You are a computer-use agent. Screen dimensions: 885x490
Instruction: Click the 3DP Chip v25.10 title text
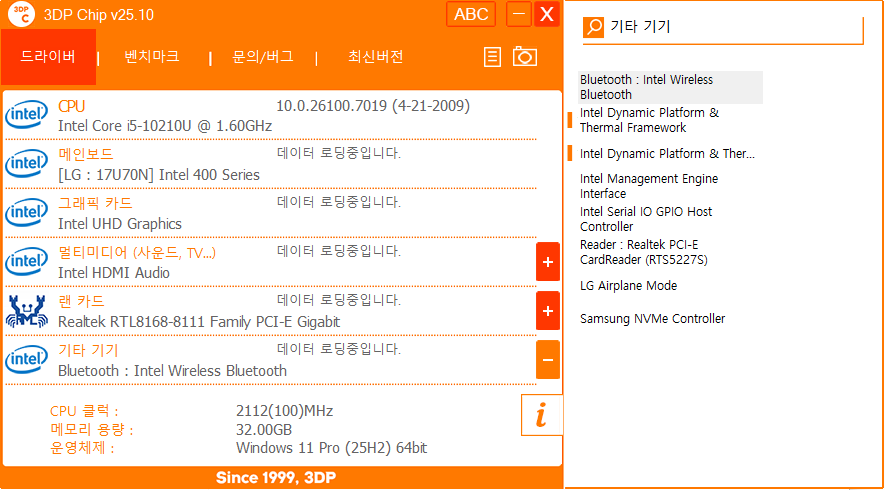click(x=99, y=15)
